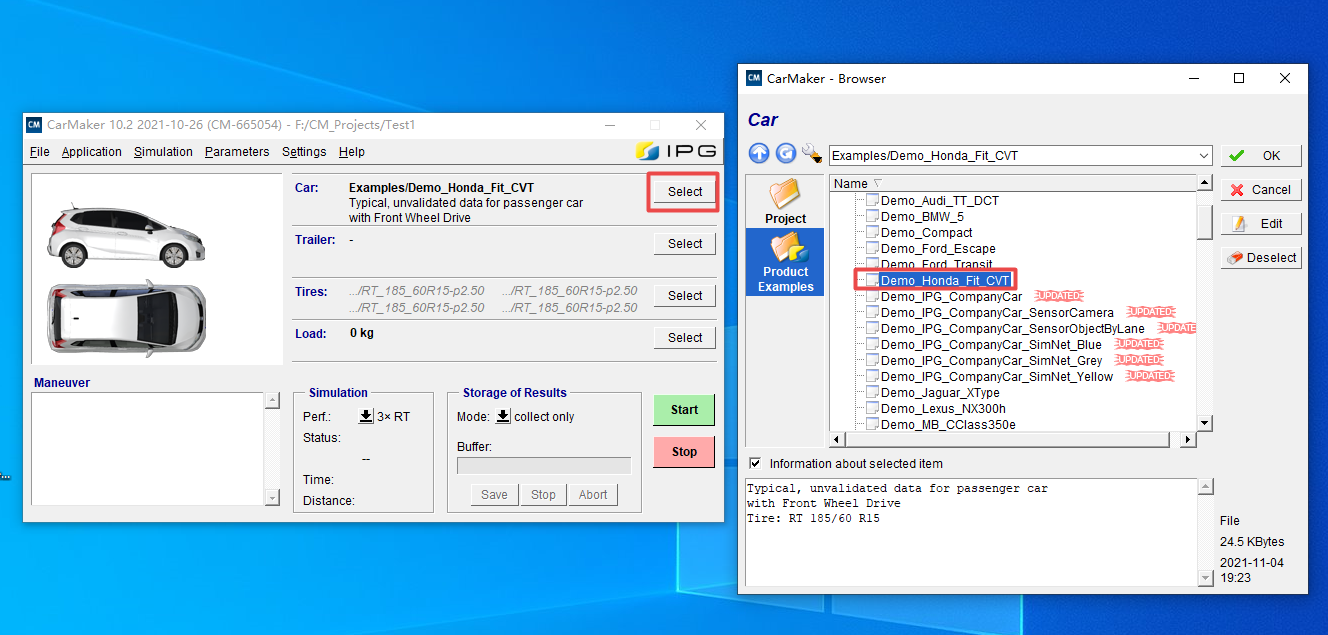This screenshot has height=635, width=1328.
Task: Select Demo_Jaguar_XType in list
Action: coord(940,392)
